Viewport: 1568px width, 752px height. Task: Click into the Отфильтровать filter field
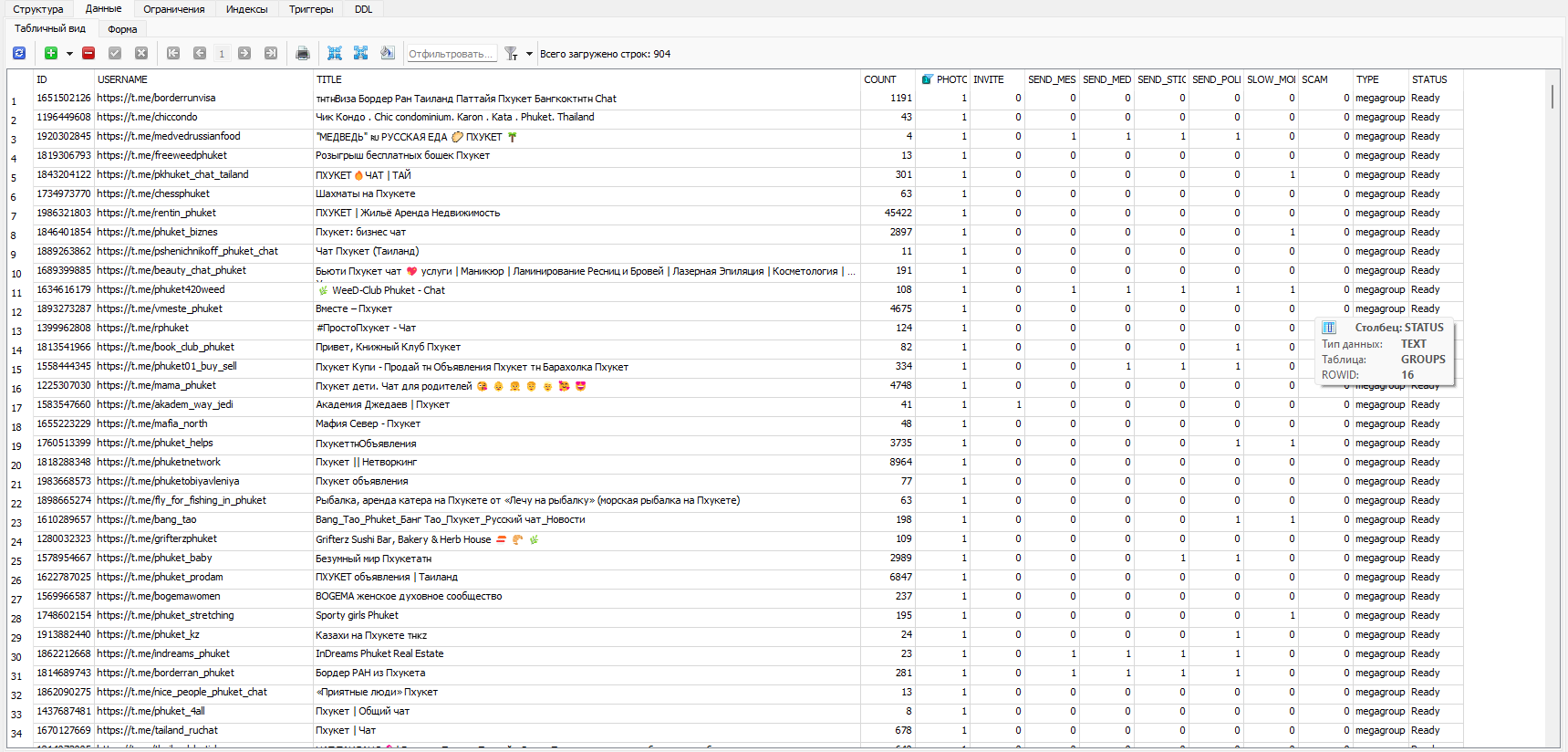451,54
